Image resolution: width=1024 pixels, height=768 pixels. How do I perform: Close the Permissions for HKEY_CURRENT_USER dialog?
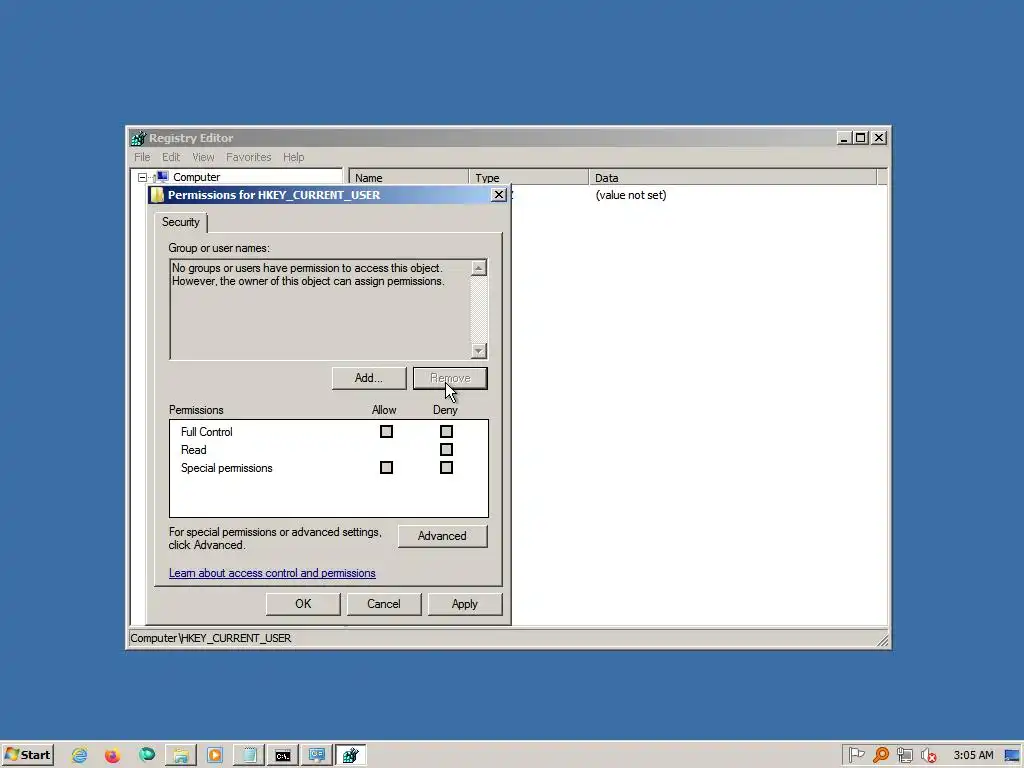(499, 195)
